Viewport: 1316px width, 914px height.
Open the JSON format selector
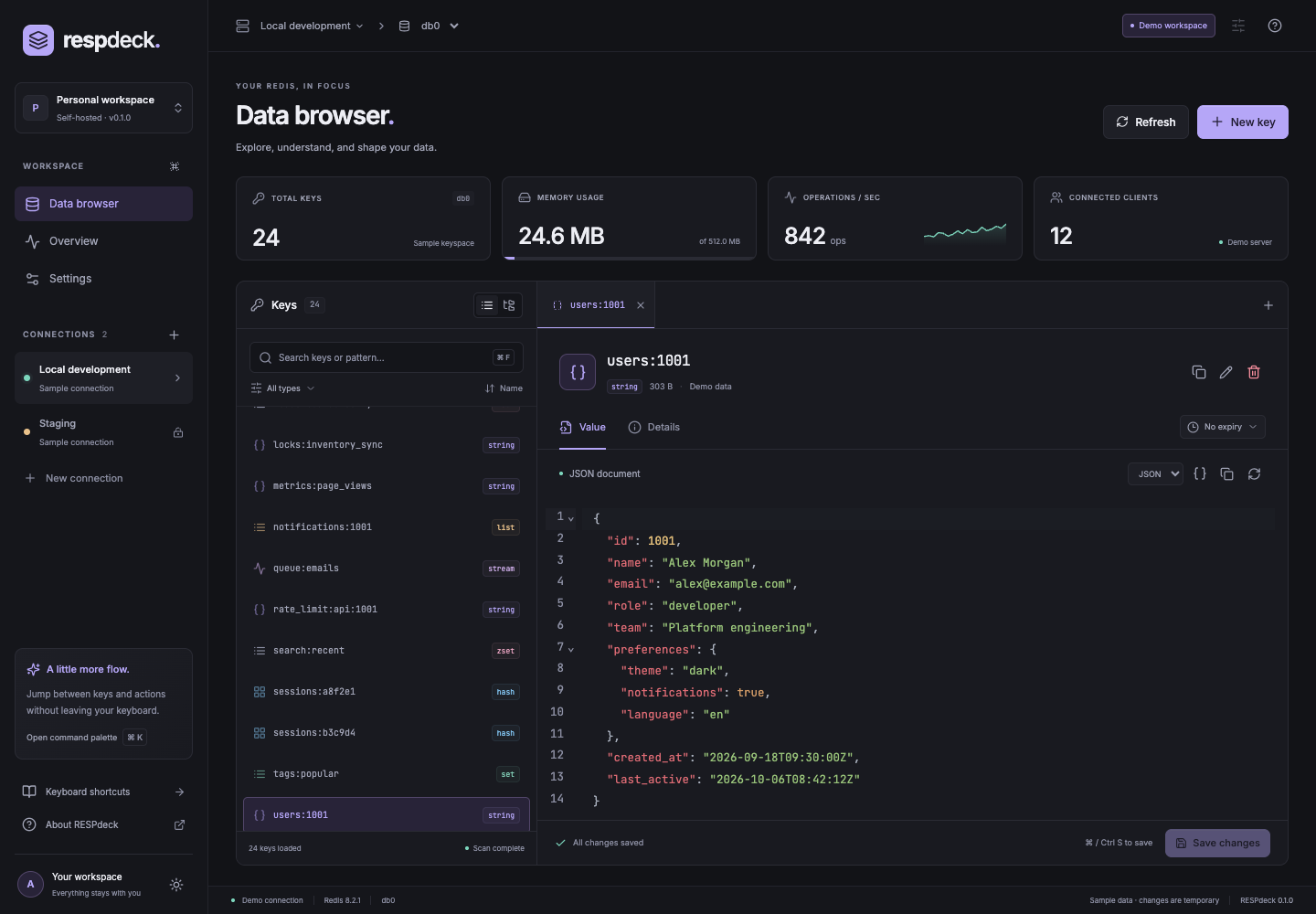[x=1155, y=473]
